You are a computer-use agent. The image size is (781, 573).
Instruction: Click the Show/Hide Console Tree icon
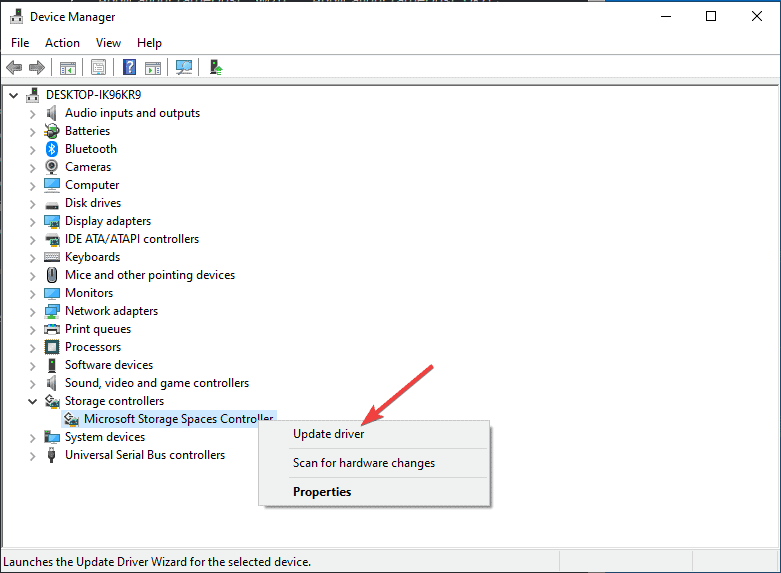coord(68,68)
